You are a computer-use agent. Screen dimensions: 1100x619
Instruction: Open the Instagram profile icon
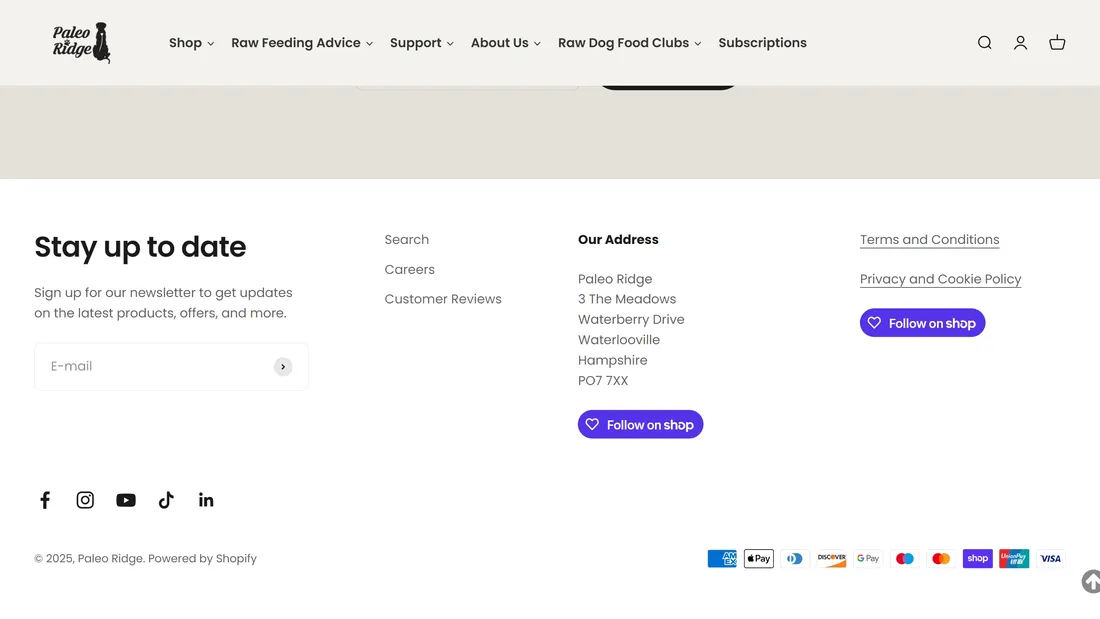click(85, 500)
